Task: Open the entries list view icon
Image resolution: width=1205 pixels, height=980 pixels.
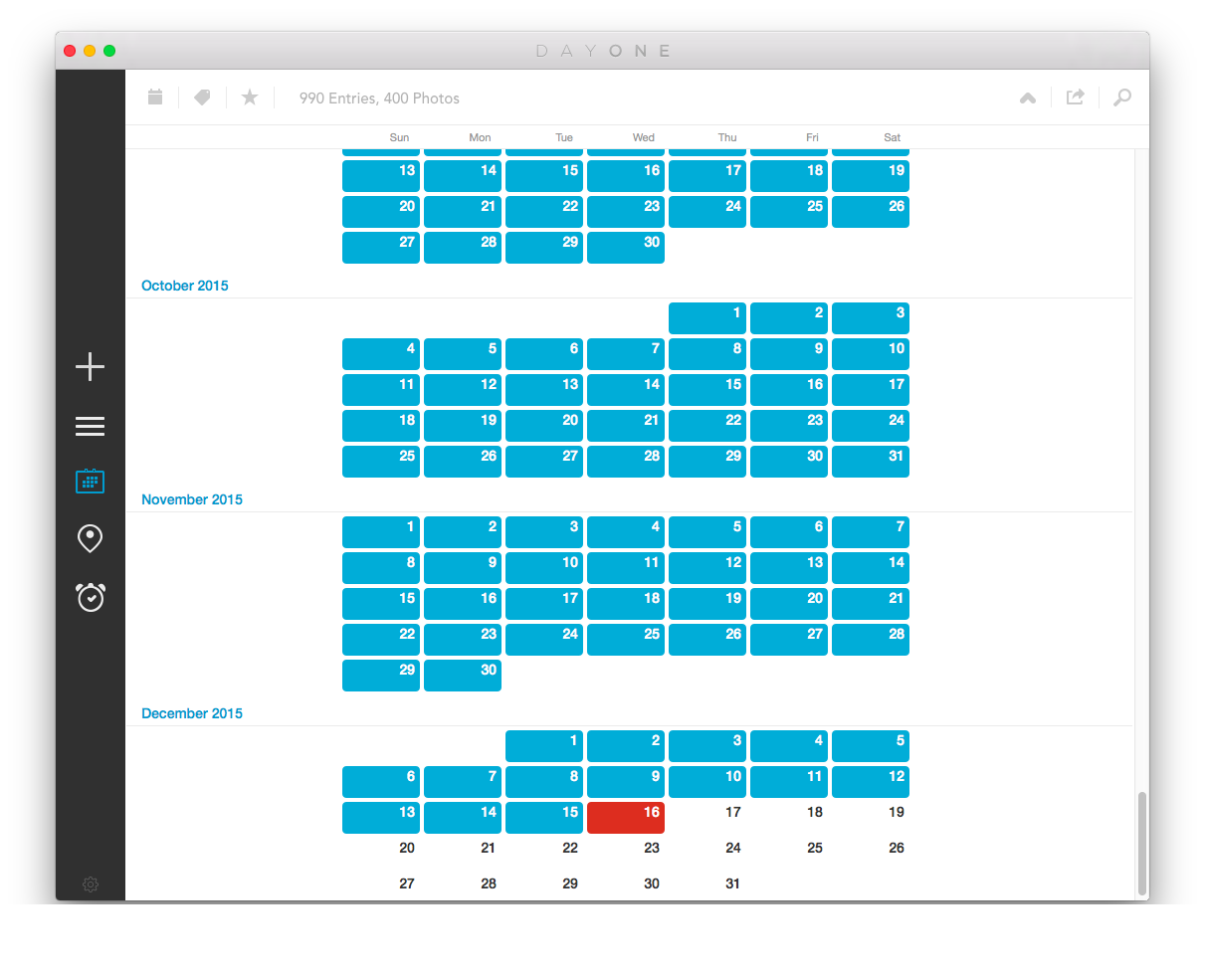Action: click(90, 427)
